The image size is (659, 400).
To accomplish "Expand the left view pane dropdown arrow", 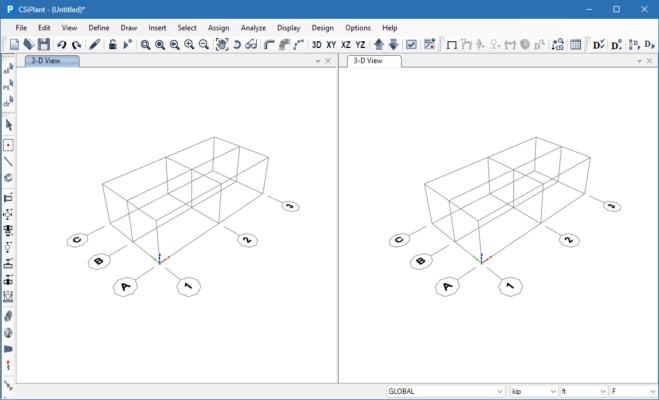I will point(318,61).
